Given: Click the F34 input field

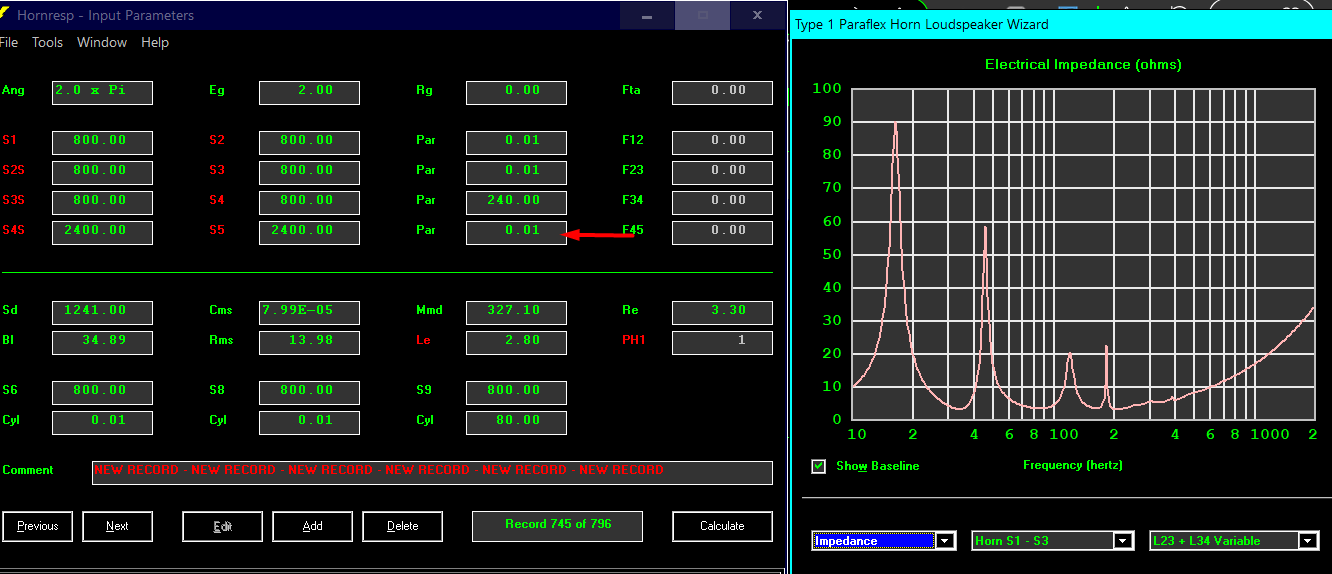Looking at the screenshot, I should pyautogui.click(x=722, y=203).
